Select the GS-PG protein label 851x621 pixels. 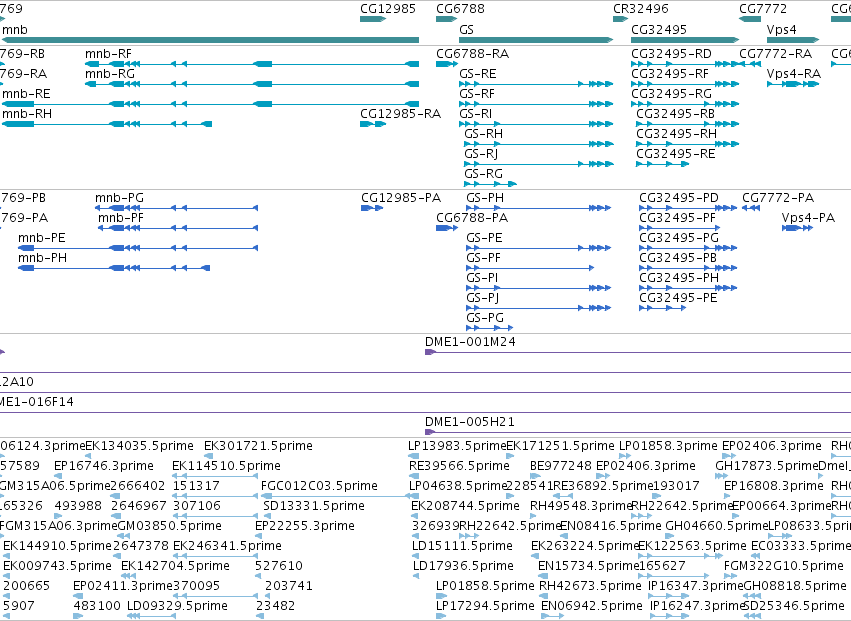click(485, 319)
